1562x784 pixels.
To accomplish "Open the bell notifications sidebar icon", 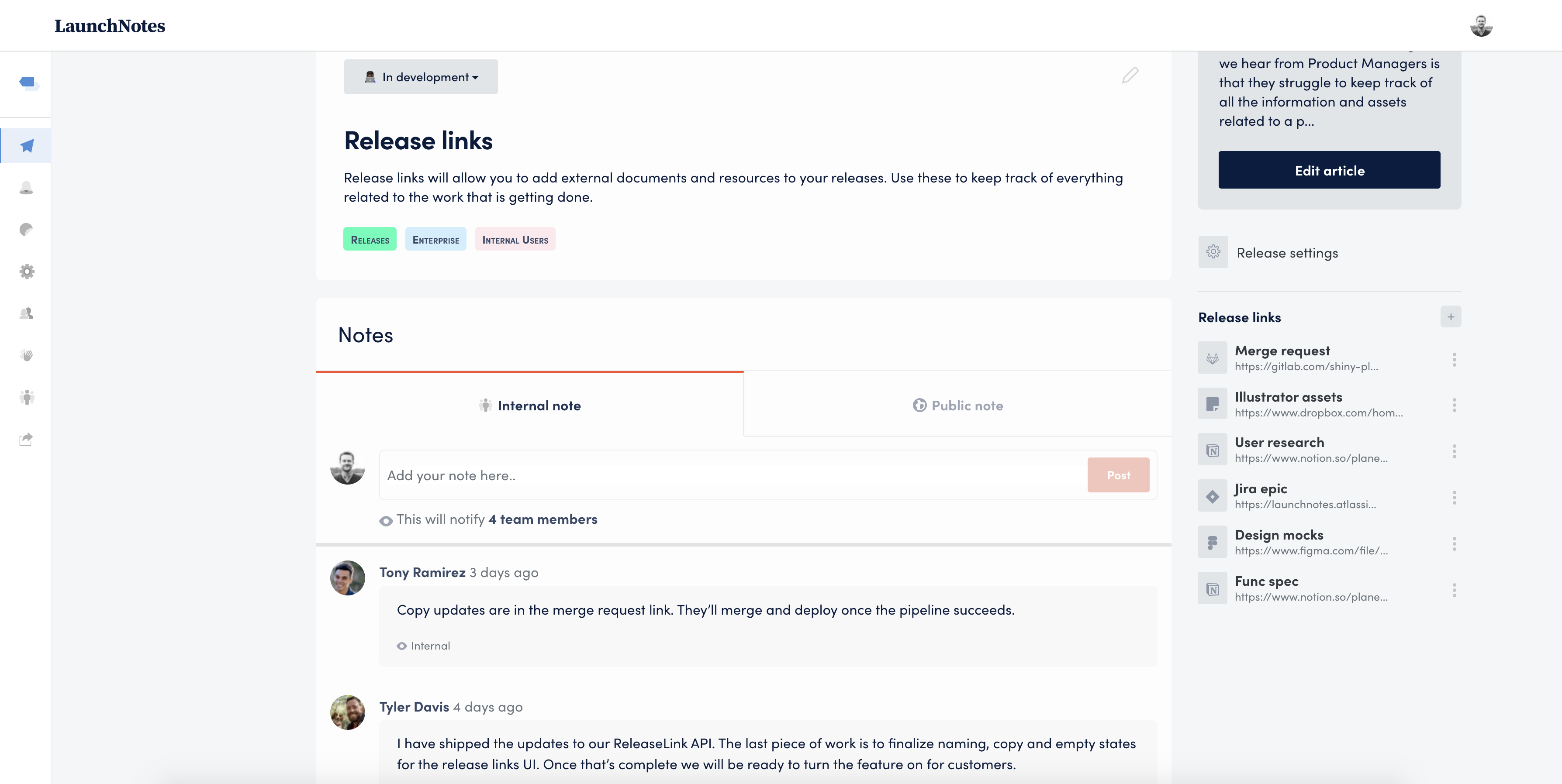I will pyautogui.click(x=26, y=188).
